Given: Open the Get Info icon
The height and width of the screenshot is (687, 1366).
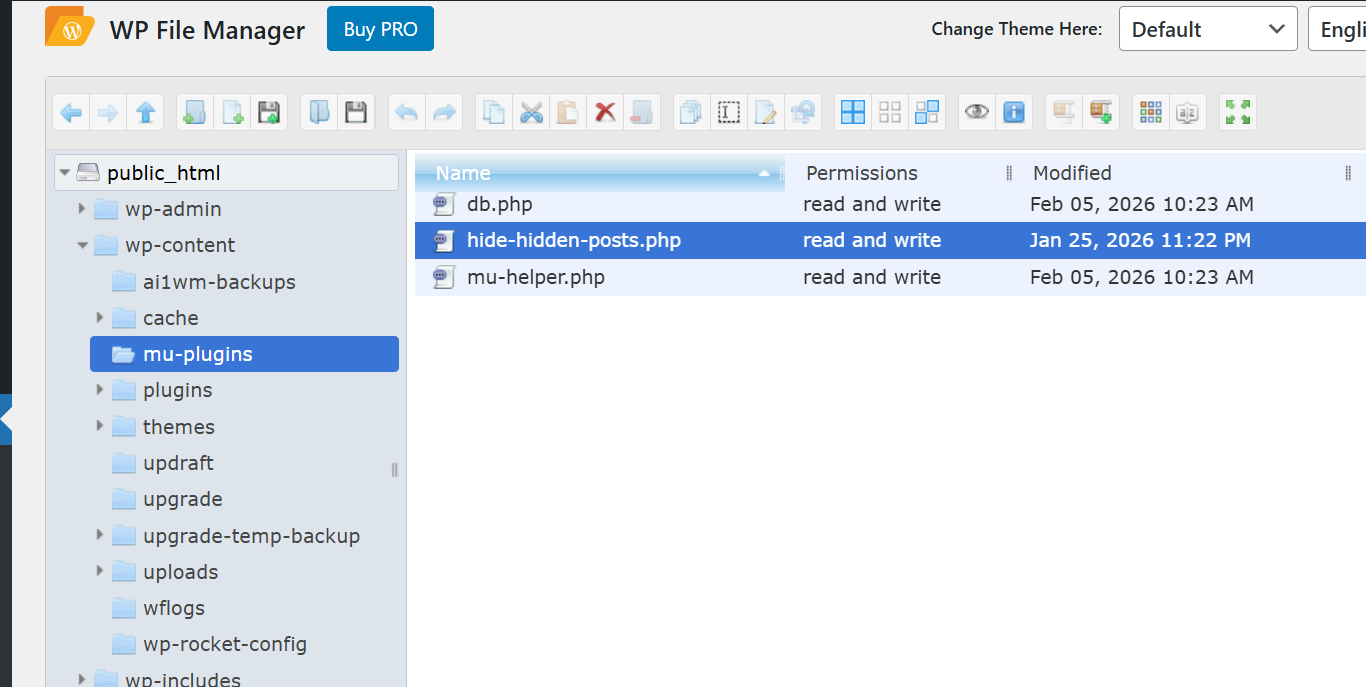Looking at the screenshot, I should pos(1014,112).
